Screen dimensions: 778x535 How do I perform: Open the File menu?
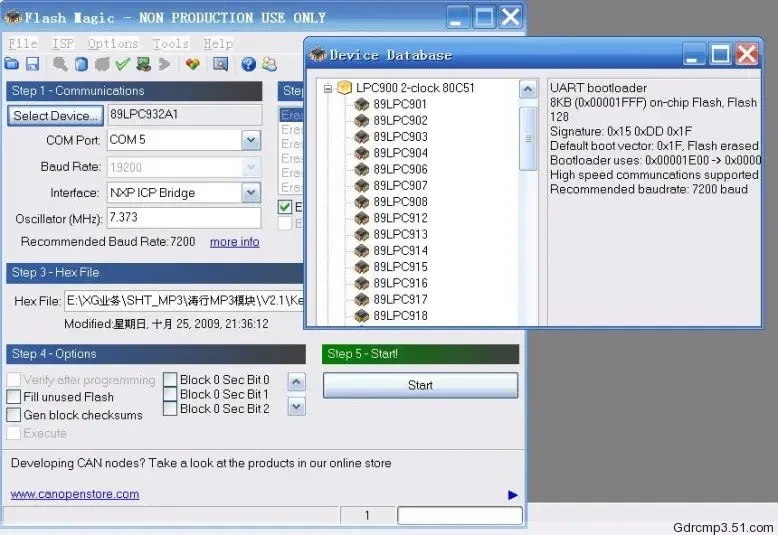click(23, 44)
